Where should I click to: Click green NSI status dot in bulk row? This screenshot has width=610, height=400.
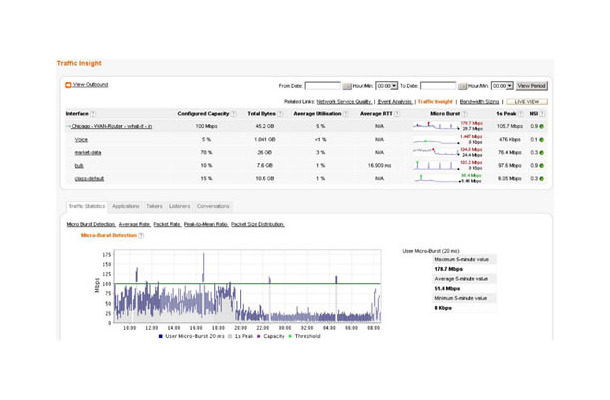[x=542, y=166]
